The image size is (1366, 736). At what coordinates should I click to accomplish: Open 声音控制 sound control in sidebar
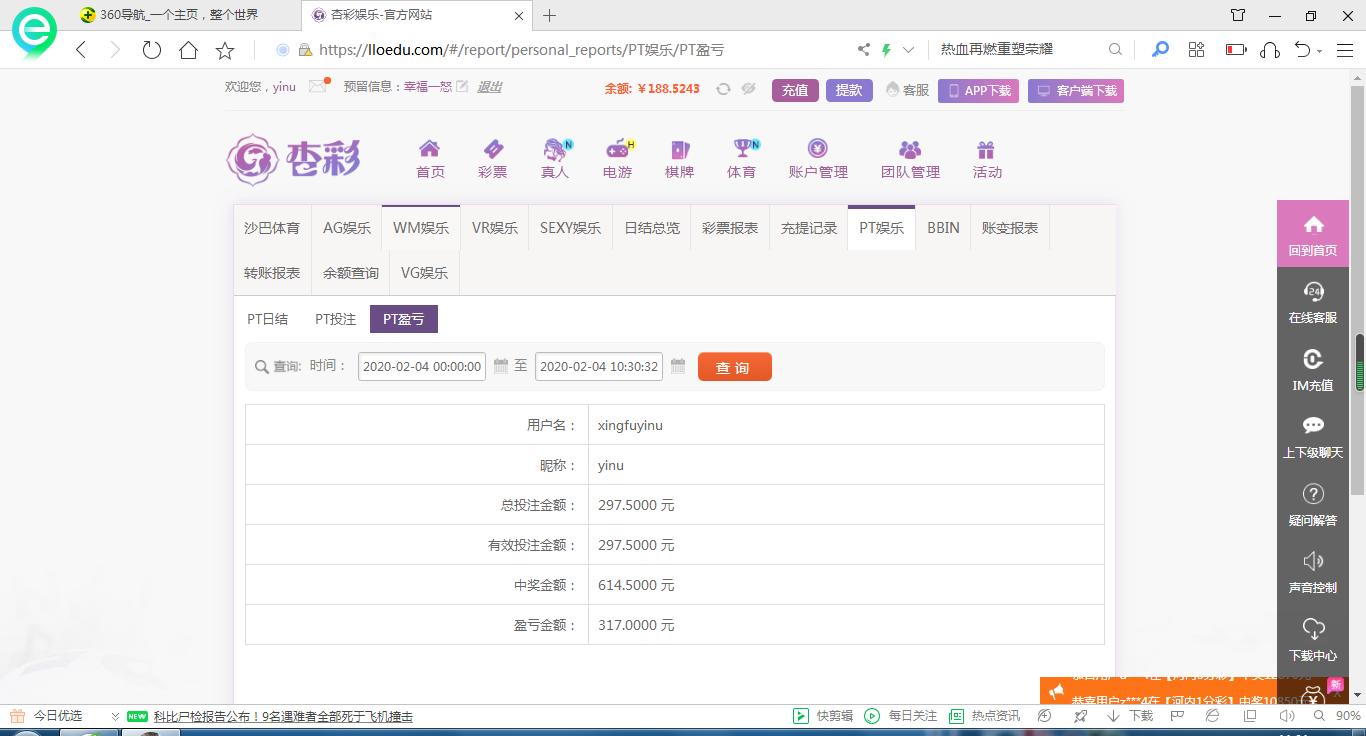click(x=1312, y=572)
